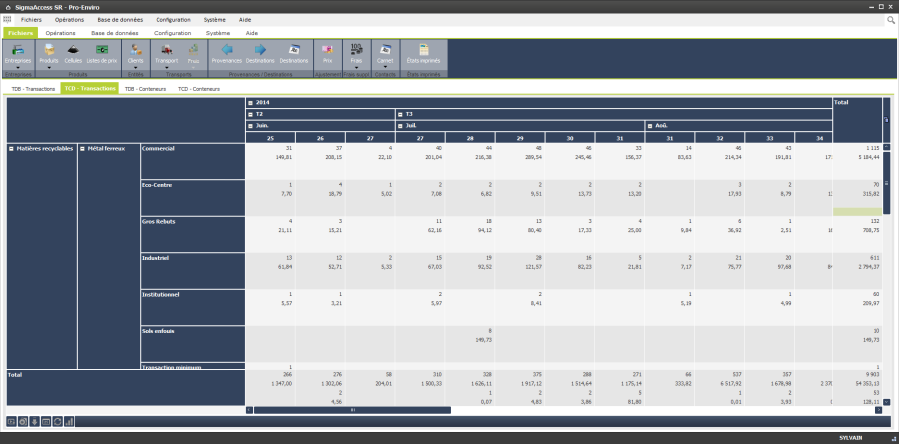Collapse the T2 quarter column group
The image size is (899, 444).
click(x=250, y=114)
